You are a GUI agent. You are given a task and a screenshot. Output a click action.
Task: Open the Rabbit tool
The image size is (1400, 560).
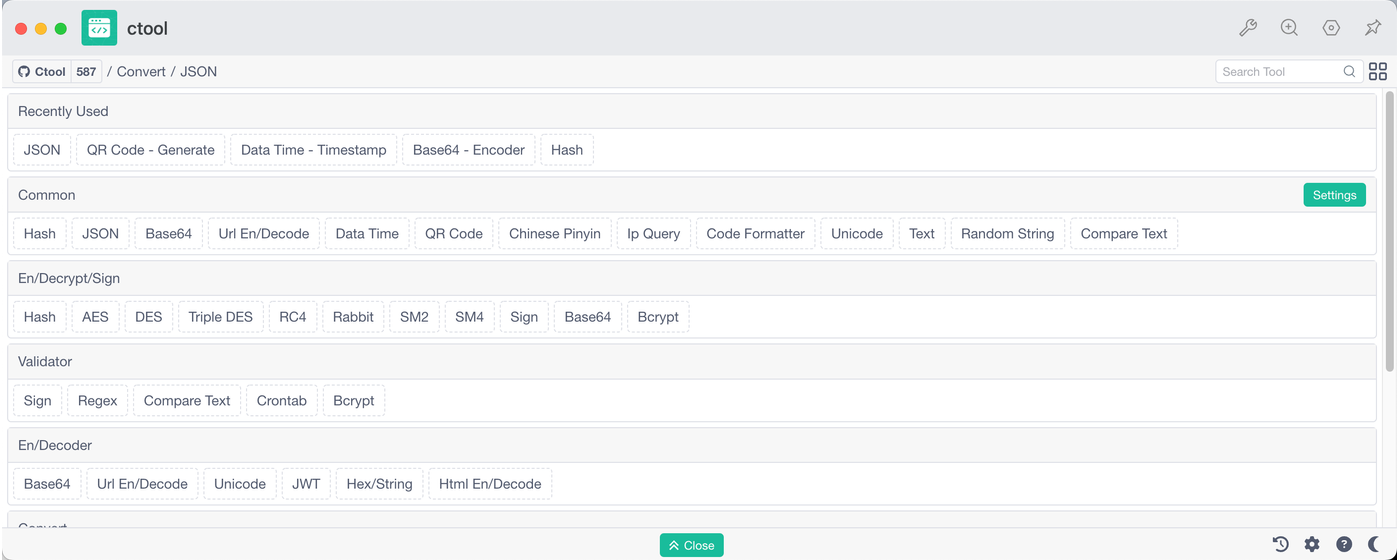tap(353, 317)
